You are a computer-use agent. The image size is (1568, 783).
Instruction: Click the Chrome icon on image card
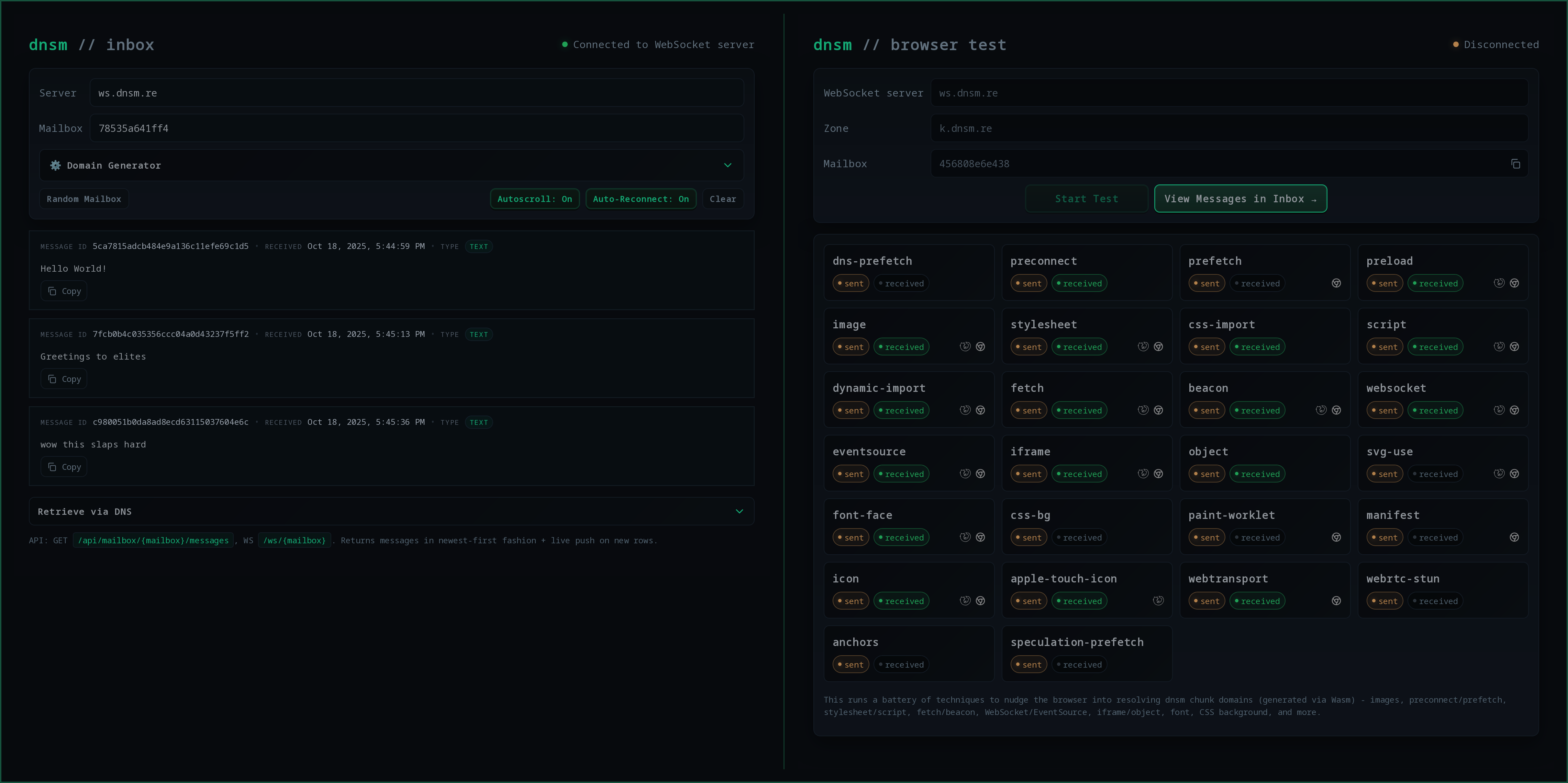[x=980, y=347]
